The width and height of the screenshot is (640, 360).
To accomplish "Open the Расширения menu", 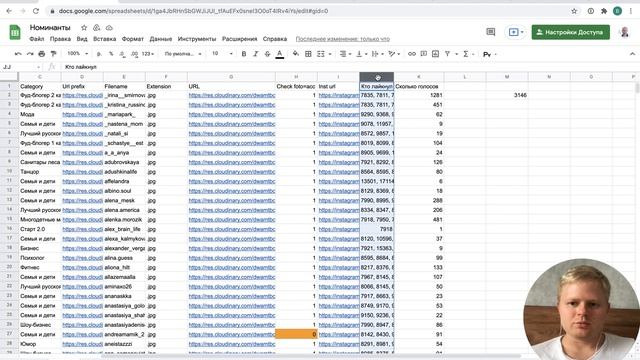I will [x=240, y=39].
